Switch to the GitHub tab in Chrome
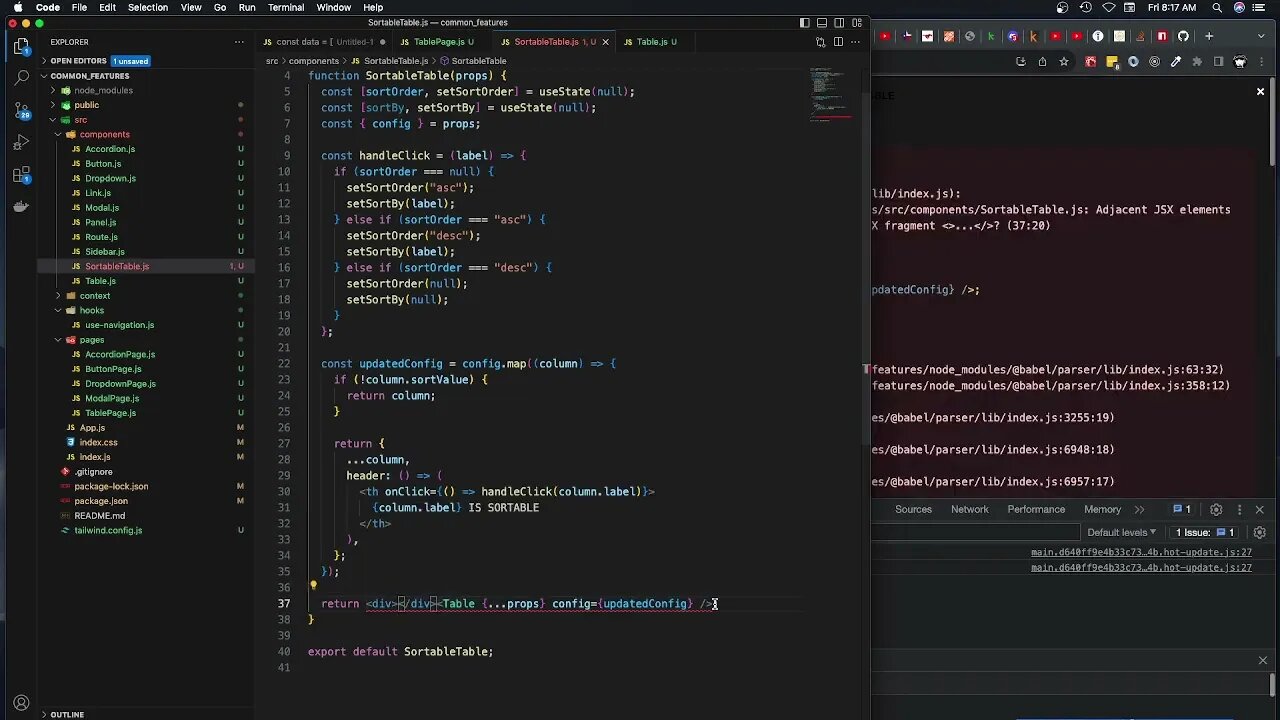The image size is (1280, 720). pos(1183,36)
